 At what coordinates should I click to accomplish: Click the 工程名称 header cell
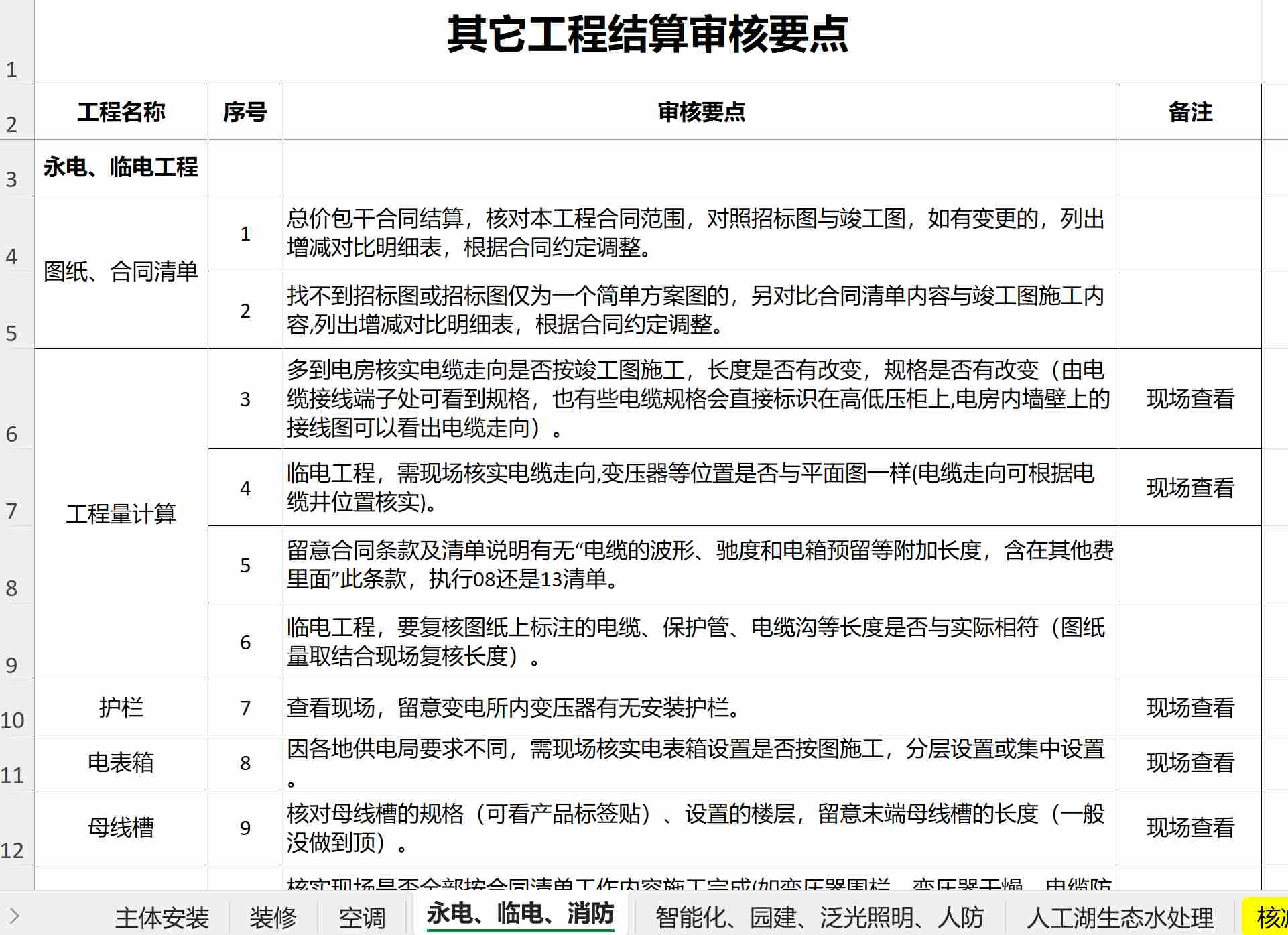click(121, 112)
